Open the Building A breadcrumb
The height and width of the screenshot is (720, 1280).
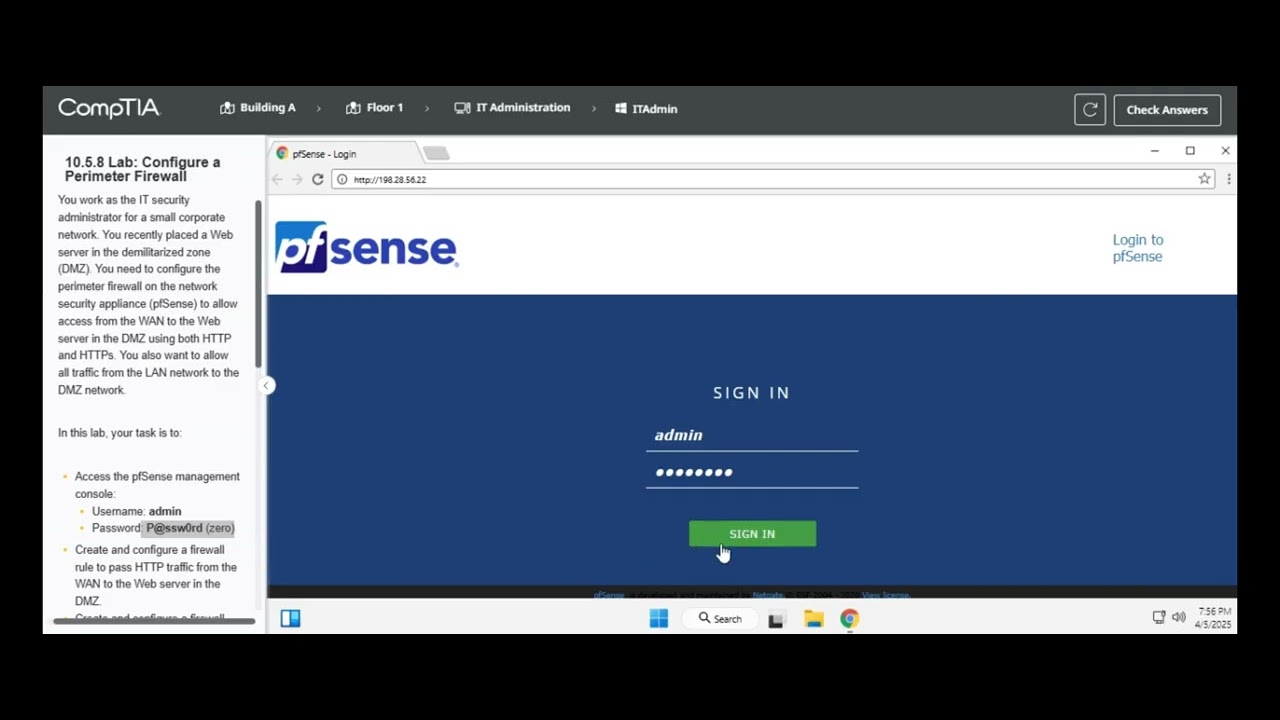(x=258, y=108)
